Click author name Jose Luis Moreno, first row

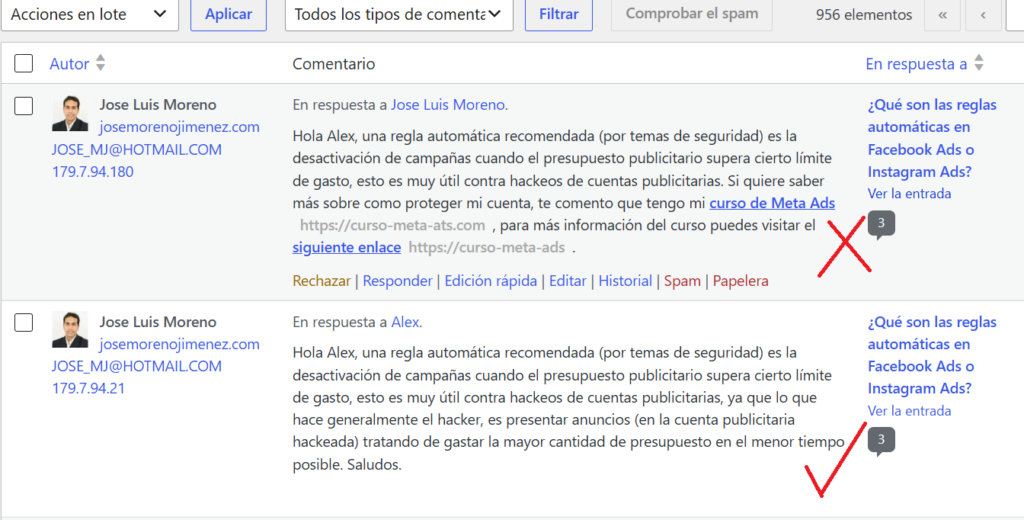click(157, 105)
